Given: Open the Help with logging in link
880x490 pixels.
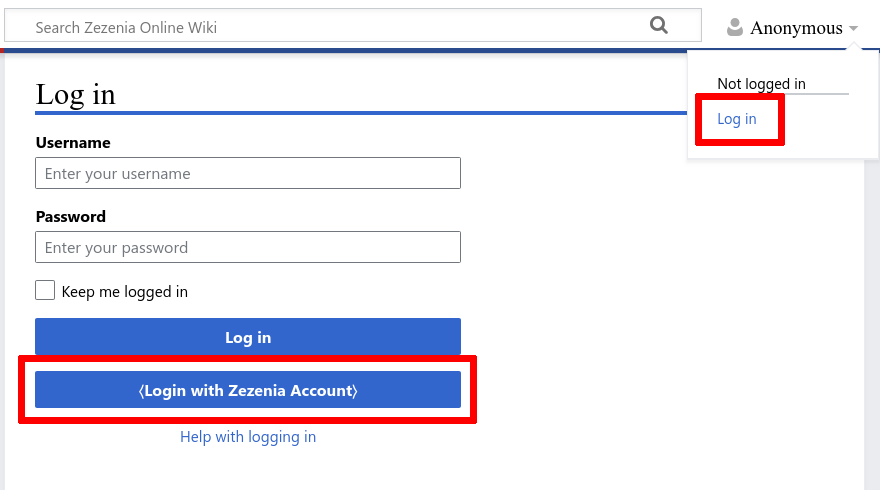Looking at the screenshot, I should [x=248, y=437].
